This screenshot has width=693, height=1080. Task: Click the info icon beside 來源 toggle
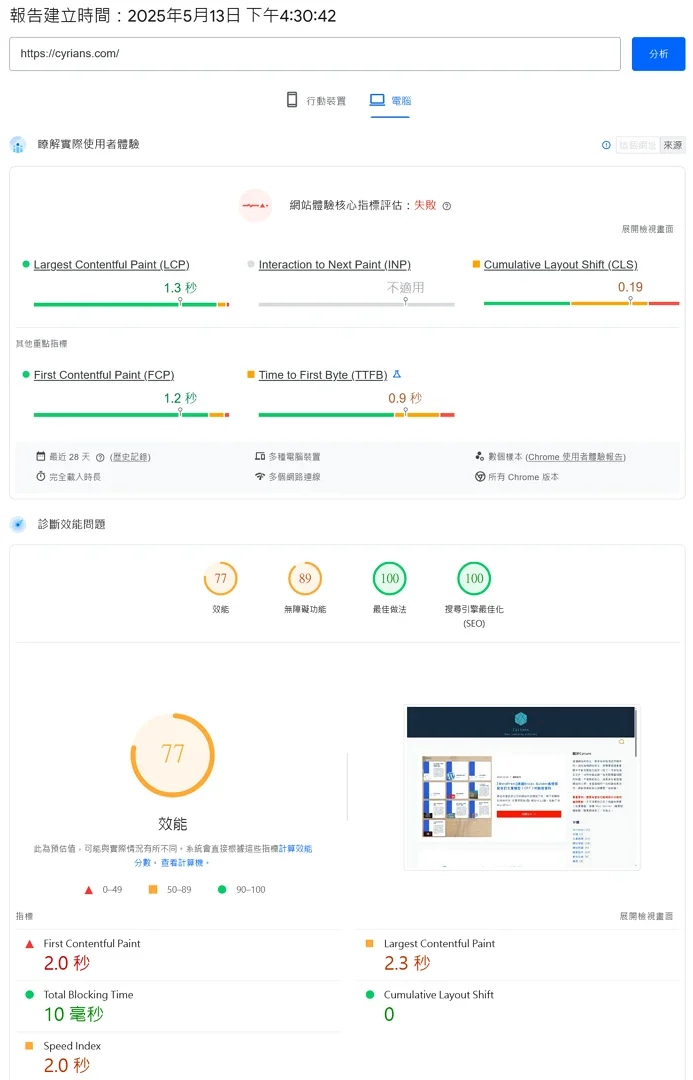coord(606,145)
